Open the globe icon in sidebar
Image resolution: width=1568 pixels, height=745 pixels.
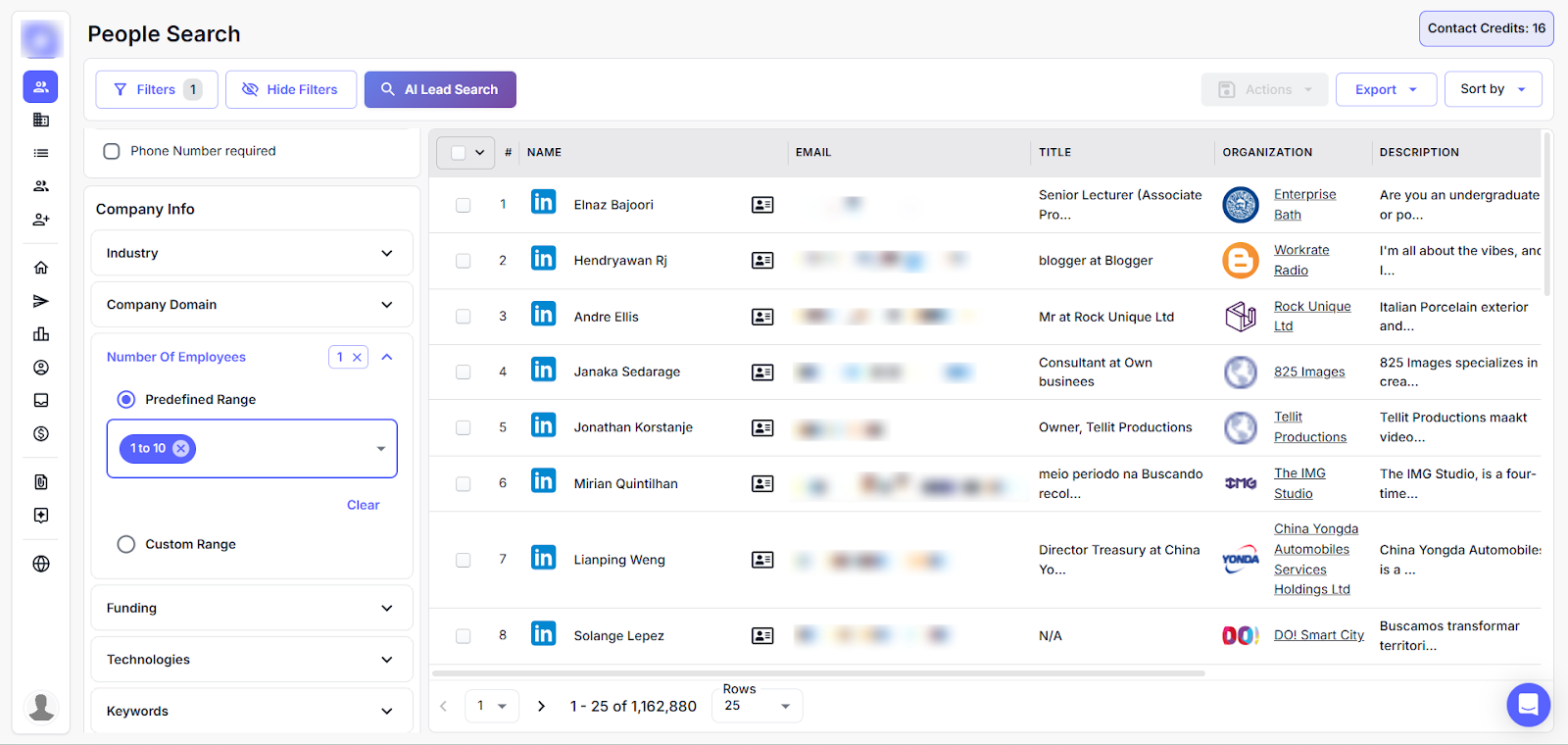(x=41, y=564)
